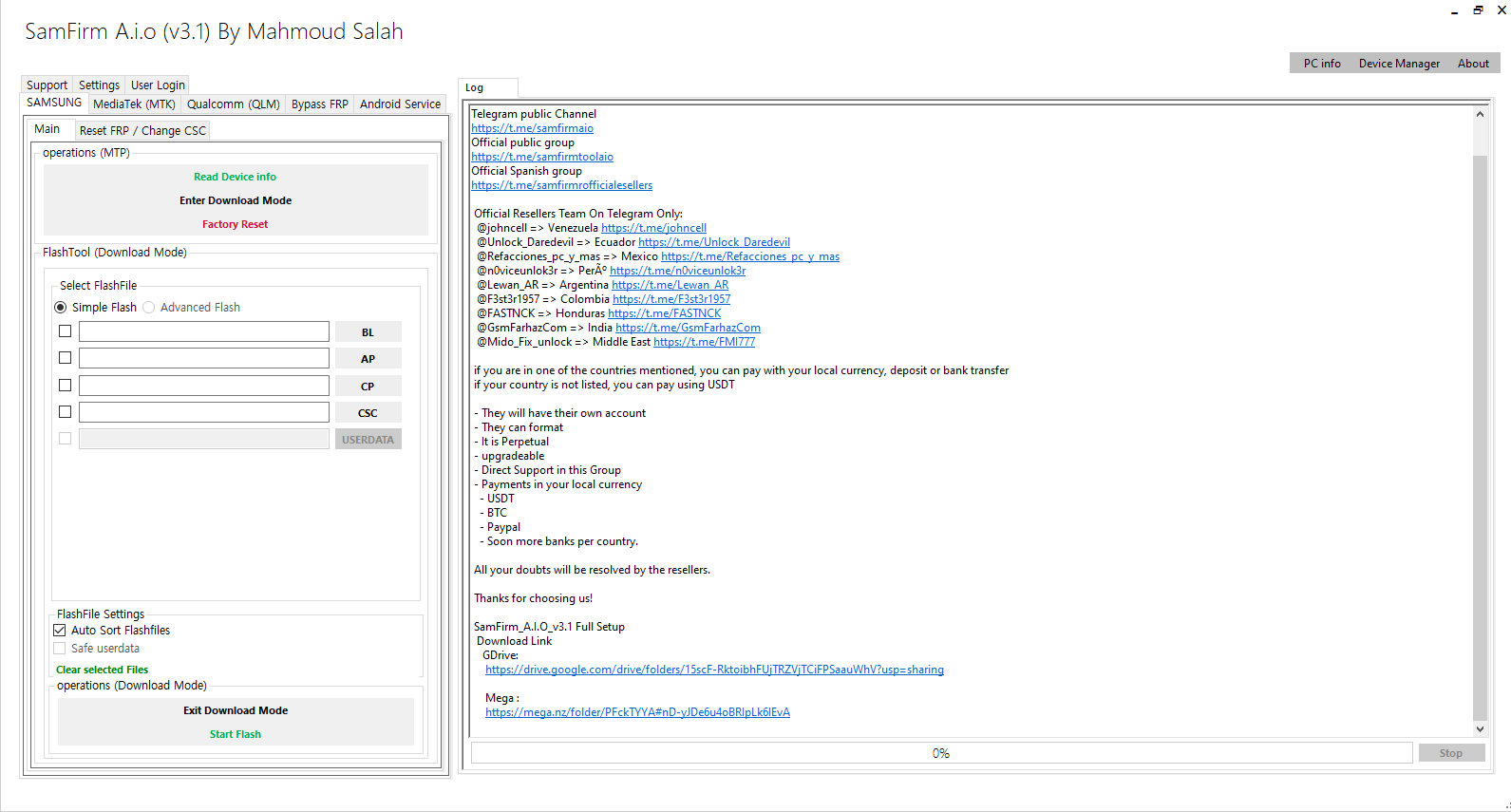The image size is (1511, 812).
Task: Tick the CSC file checkbox
Action: [x=66, y=411]
